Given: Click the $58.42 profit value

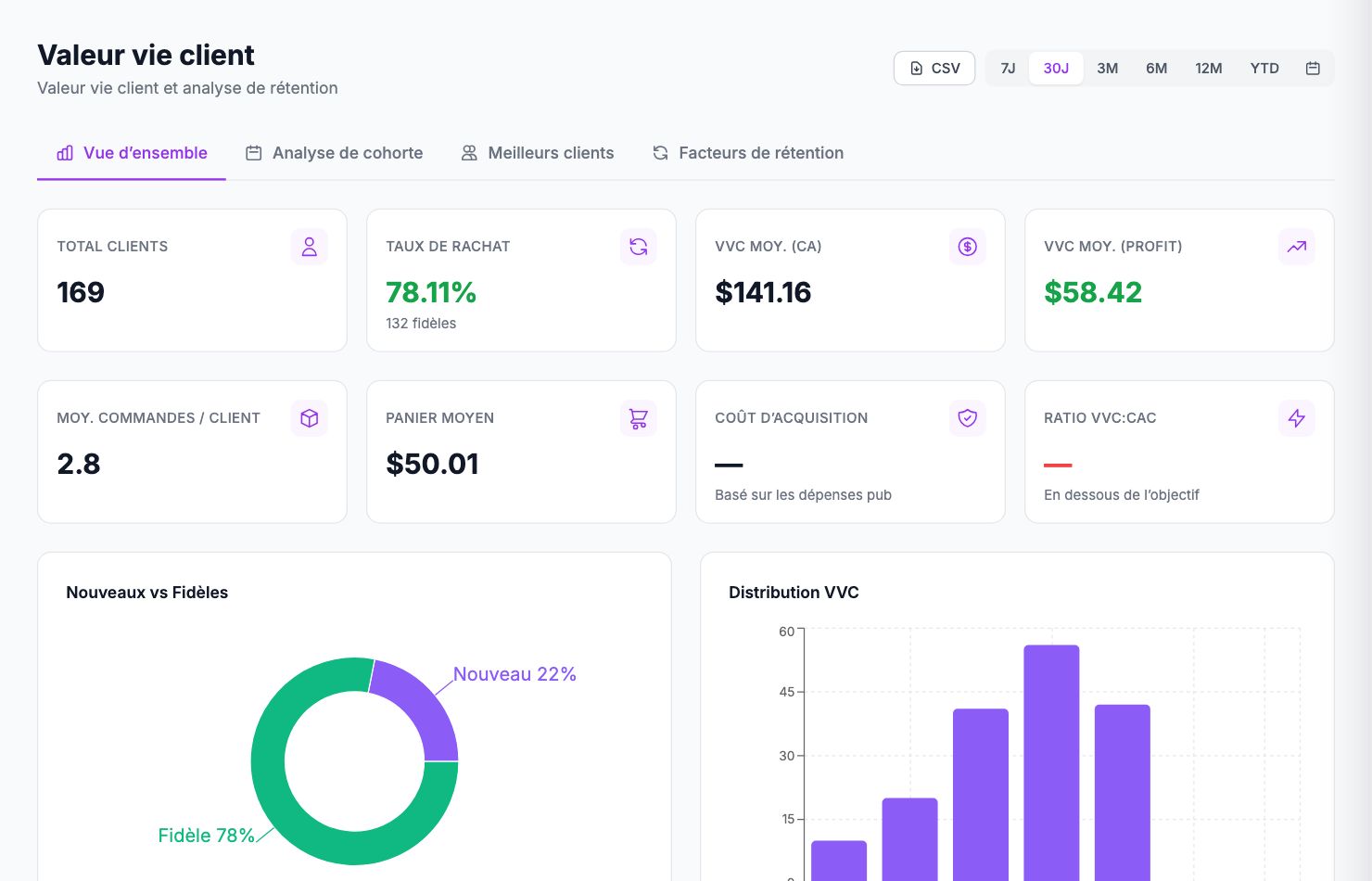Looking at the screenshot, I should [x=1093, y=292].
